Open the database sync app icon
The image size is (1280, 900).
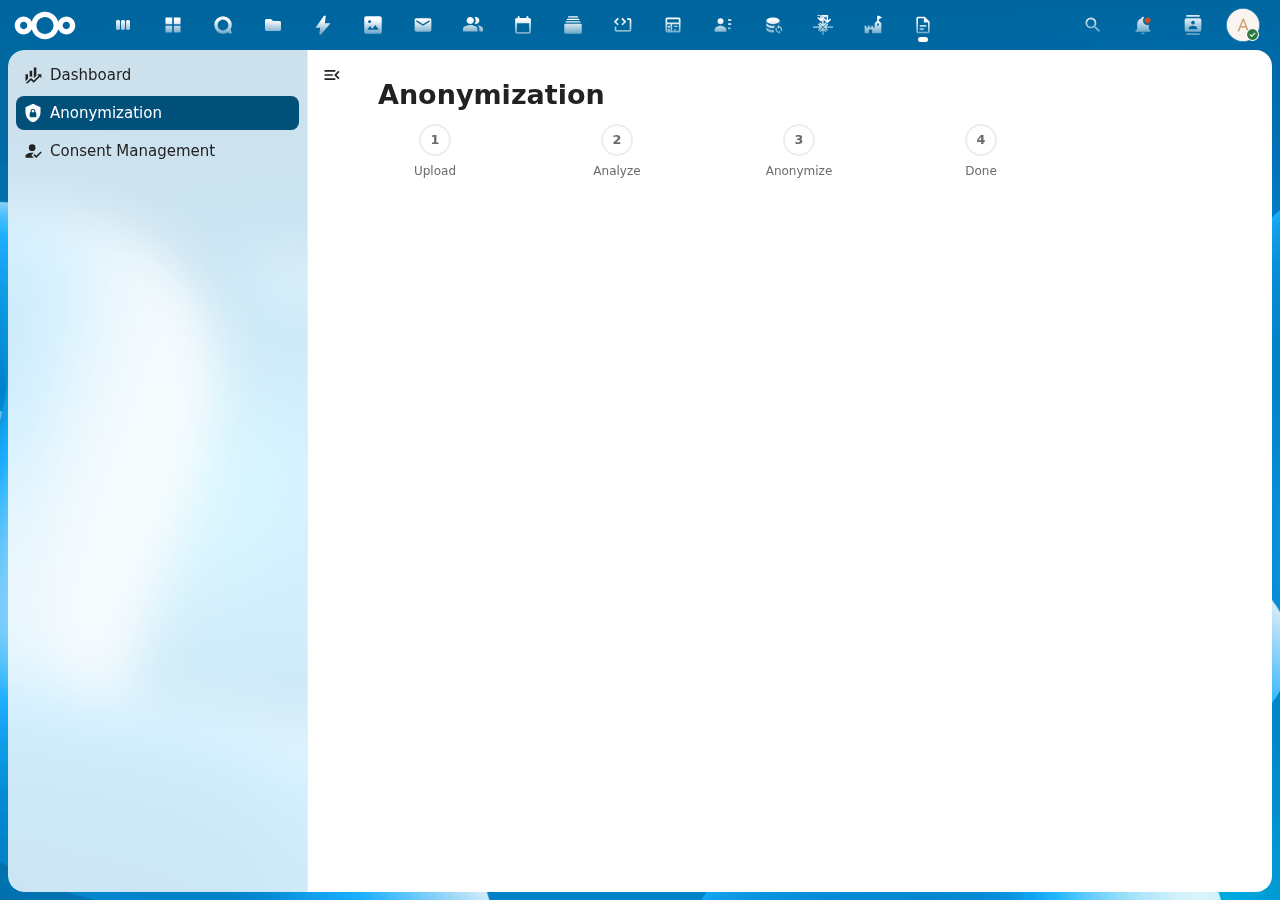tap(773, 25)
